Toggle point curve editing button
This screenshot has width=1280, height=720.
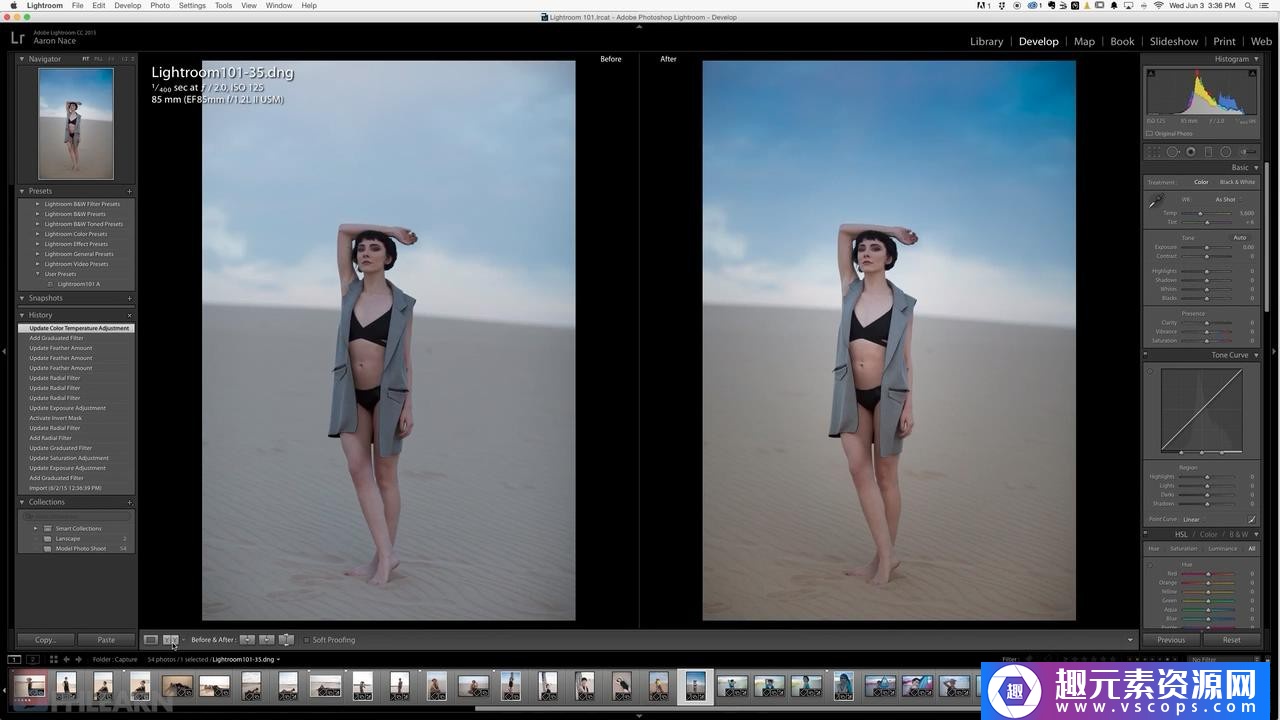coord(1252,519)
